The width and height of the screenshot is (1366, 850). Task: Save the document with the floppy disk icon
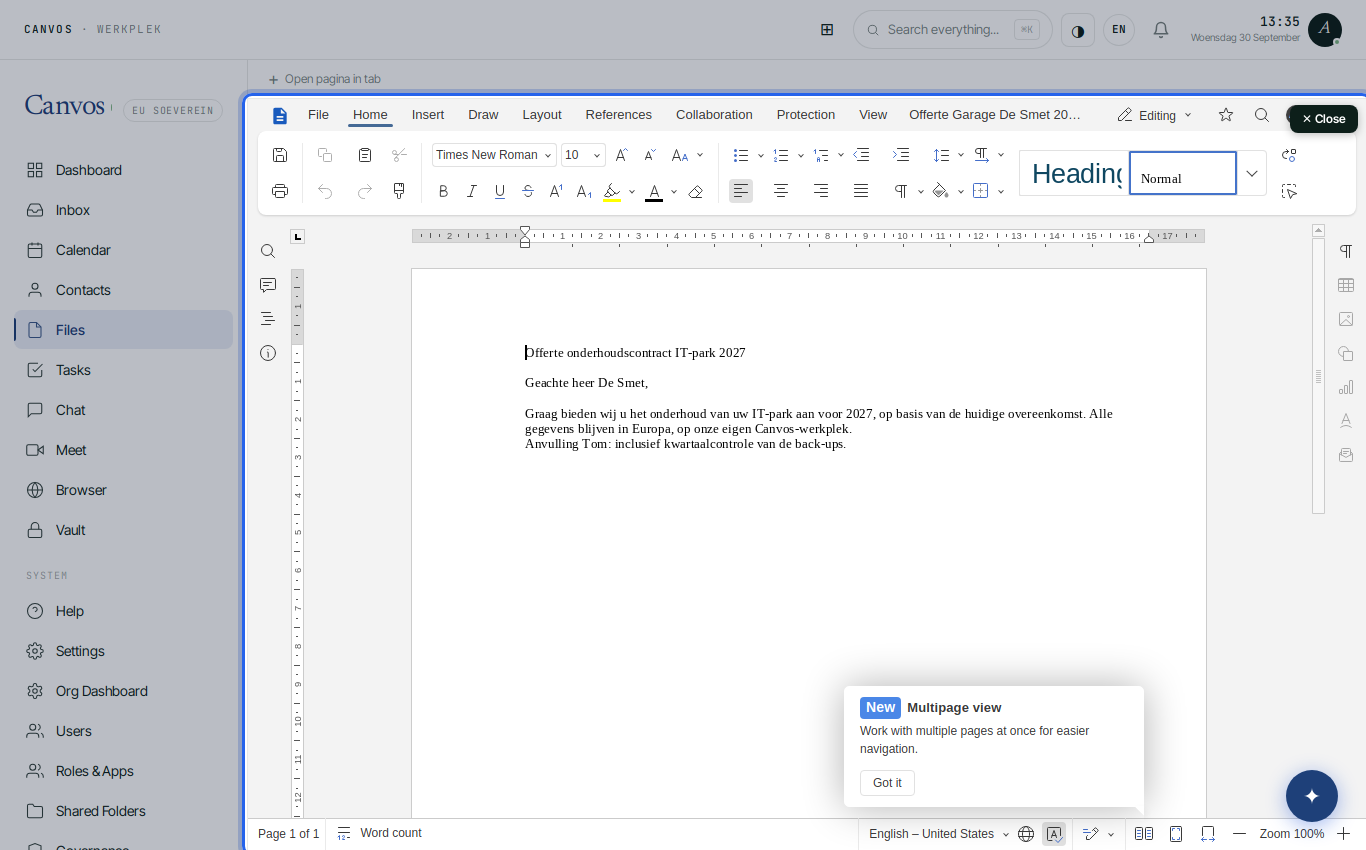(x=280, y=155)
